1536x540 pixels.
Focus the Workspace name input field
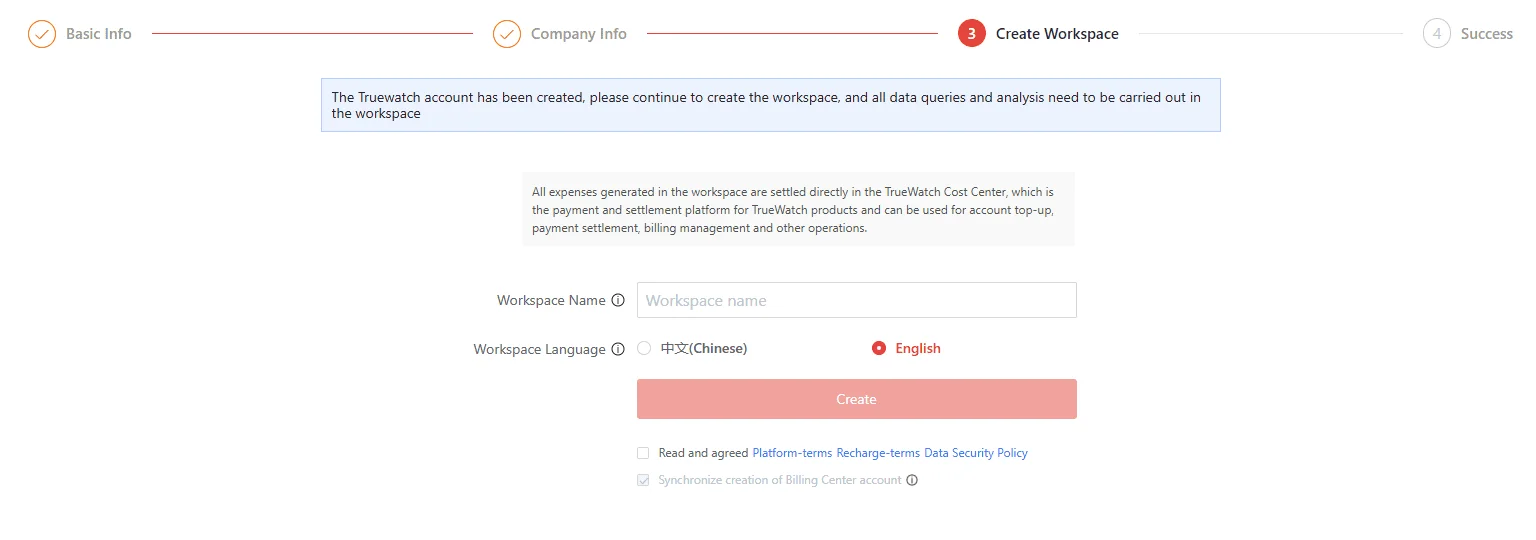[857, 300]
